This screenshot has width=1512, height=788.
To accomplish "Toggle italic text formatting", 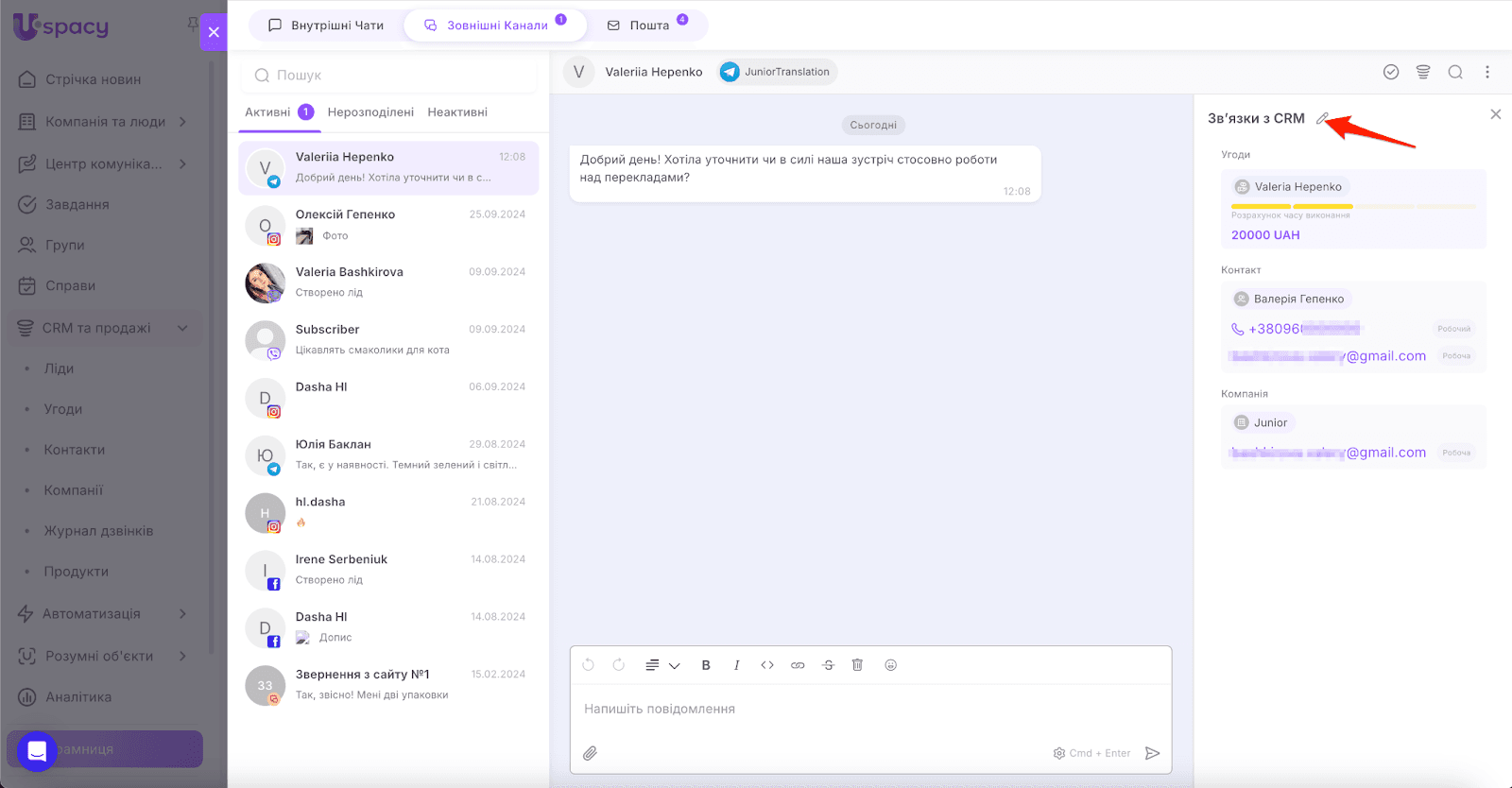I will pyautogui.click(x=736, y=665).
